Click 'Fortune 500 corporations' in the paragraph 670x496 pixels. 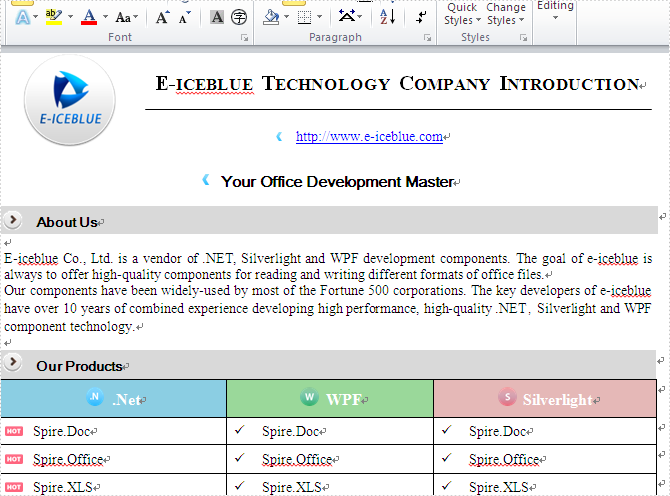tap(392, 291)
